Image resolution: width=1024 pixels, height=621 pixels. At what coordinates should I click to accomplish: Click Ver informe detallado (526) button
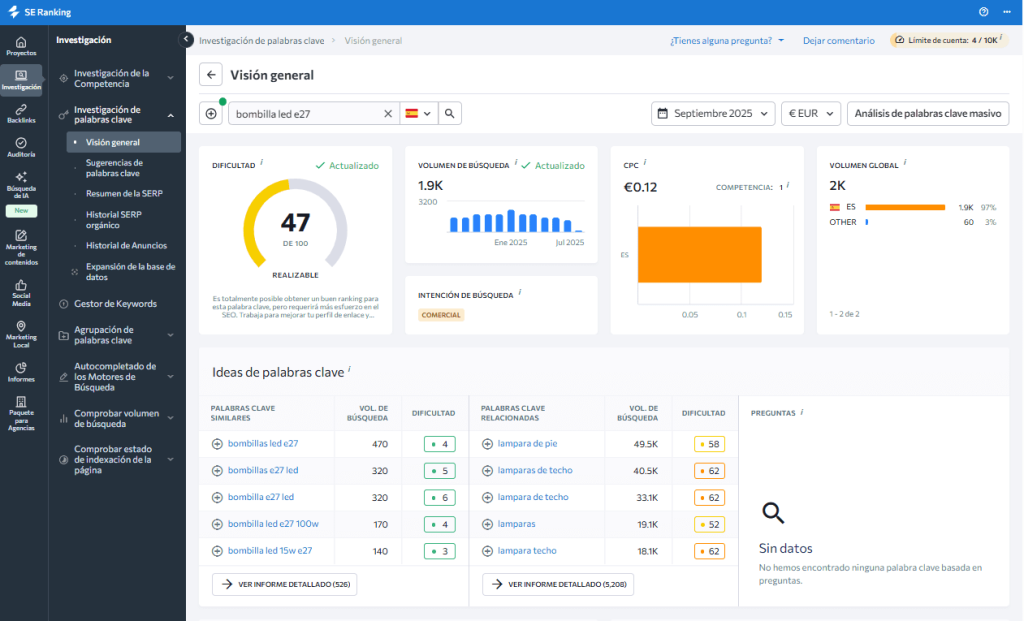click(x=284, y=584)
